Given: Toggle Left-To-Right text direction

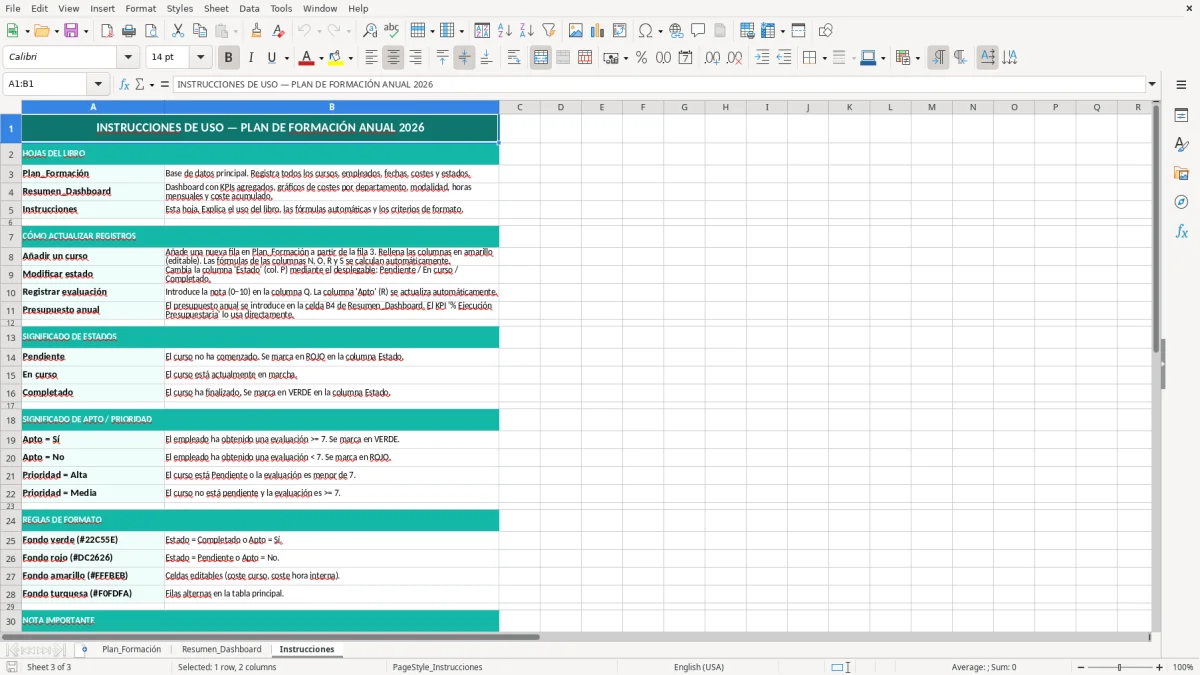Looking at the screenshot, I should click(938, 58).
